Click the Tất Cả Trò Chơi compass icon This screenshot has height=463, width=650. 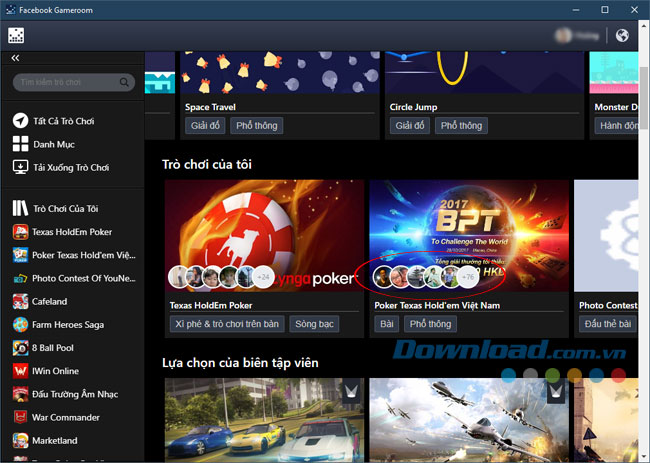(20, 121)
